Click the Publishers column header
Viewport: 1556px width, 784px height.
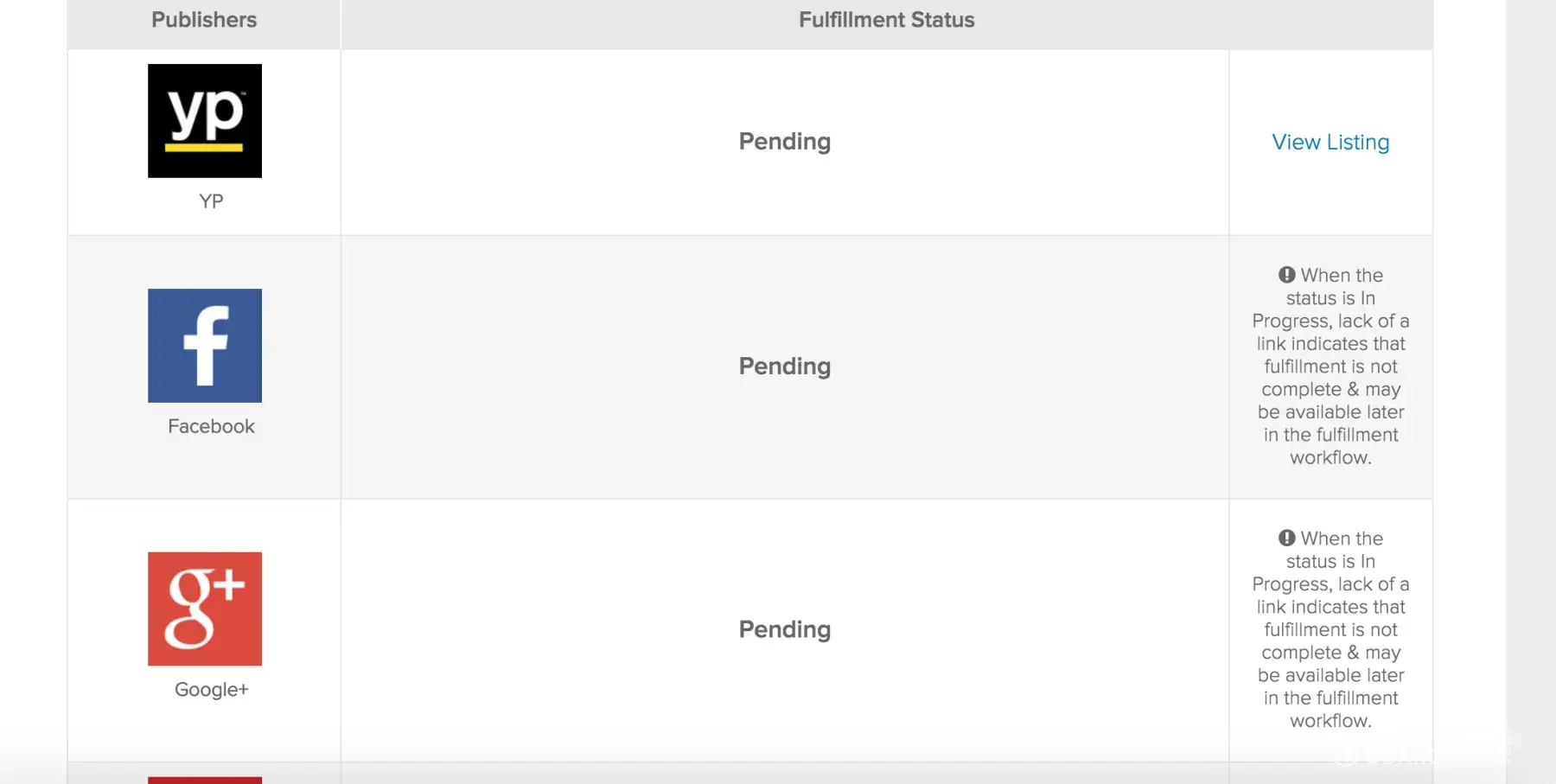click(204, 20)
